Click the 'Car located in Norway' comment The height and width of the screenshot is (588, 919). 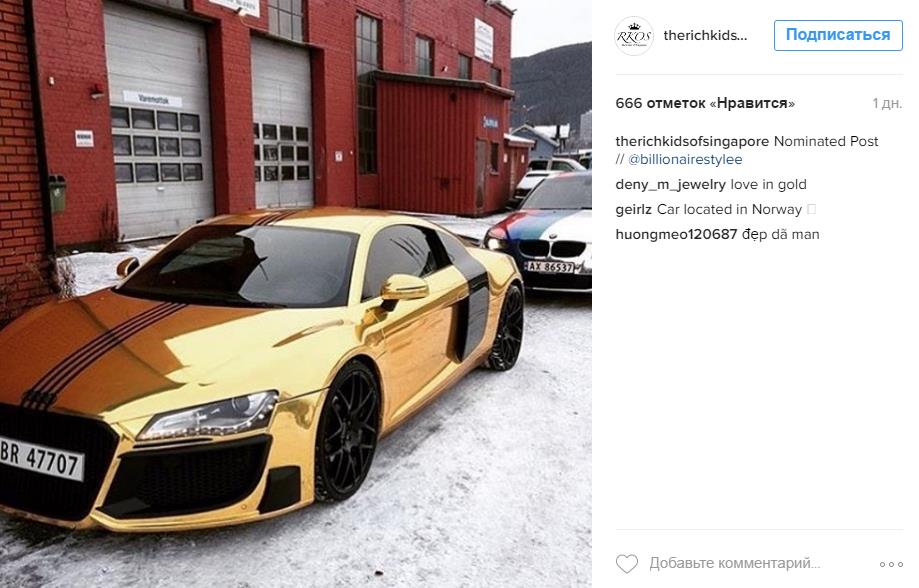(x=729, y=209)
